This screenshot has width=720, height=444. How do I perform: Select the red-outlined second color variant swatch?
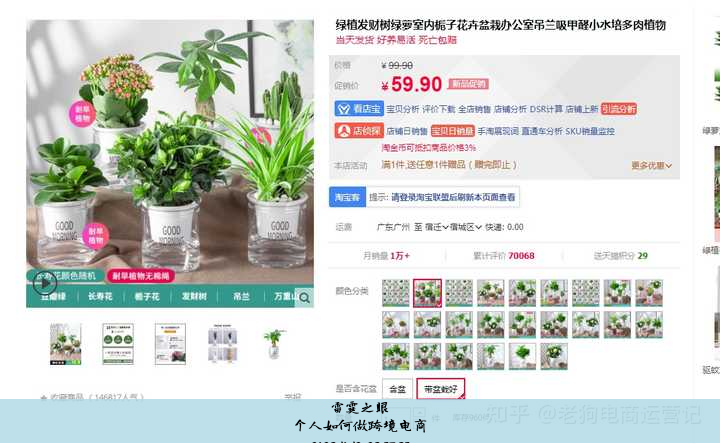[427, 292]
